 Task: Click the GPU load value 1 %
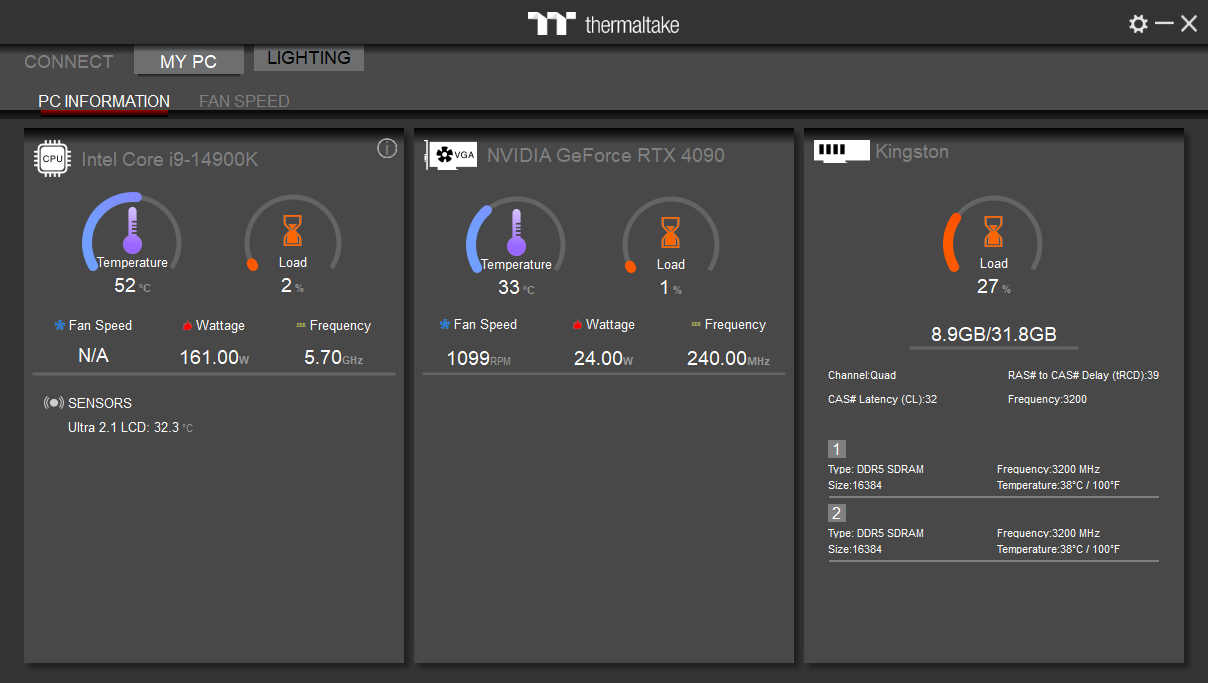click(x=670, y=288)
